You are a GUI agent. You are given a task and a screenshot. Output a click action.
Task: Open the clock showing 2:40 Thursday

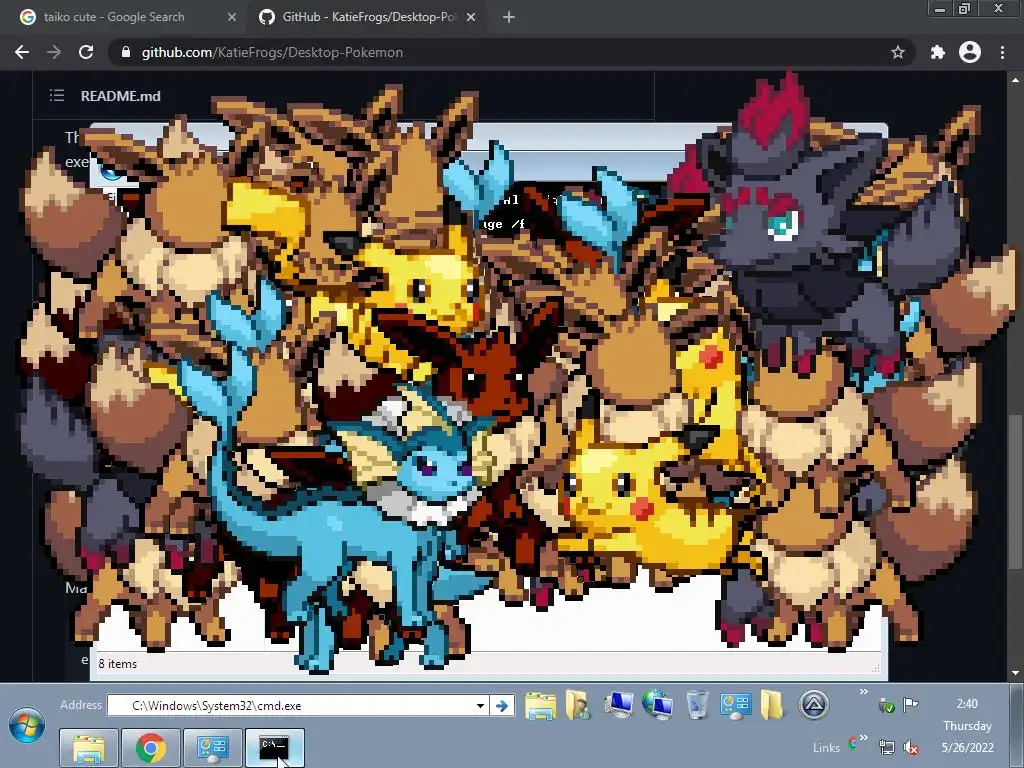click(x=967, y=726)
